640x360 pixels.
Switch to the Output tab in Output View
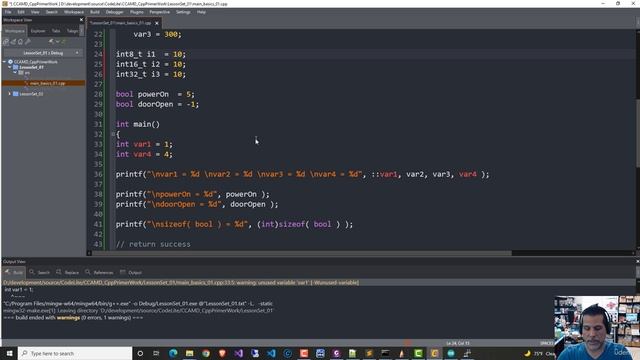131,272
